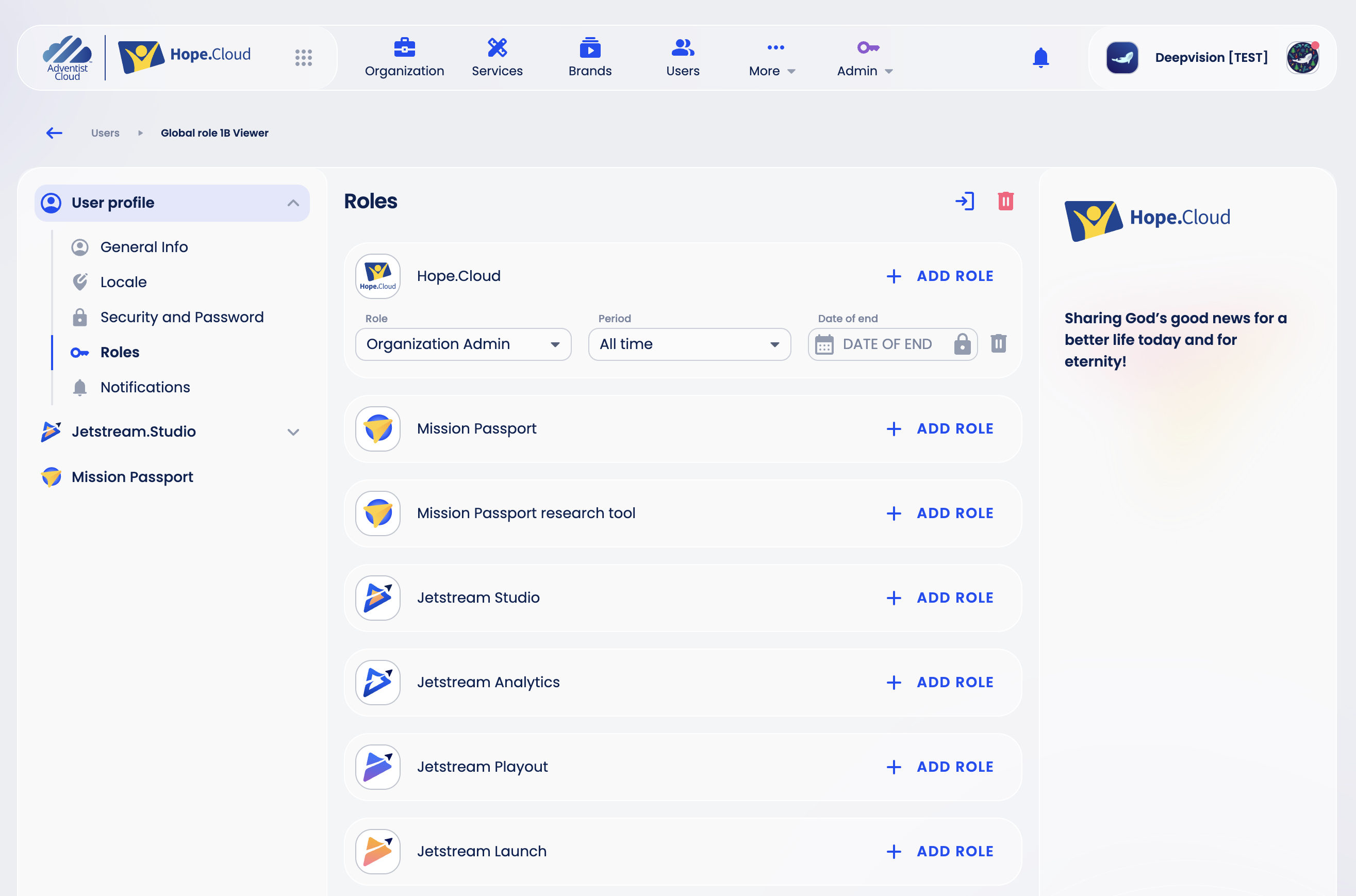1356x896 pixels.
Task: Open the Role dropdown Organization Admin
Action: pos(464,344)
